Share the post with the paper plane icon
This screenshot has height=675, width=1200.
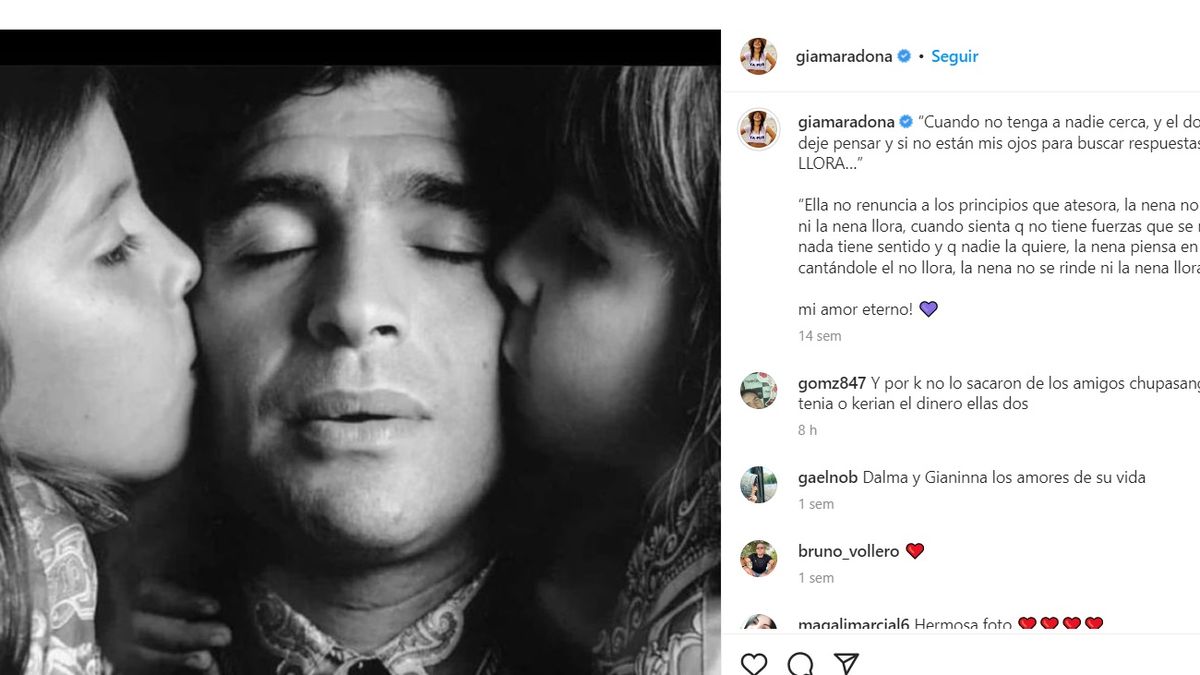(846, 663)
